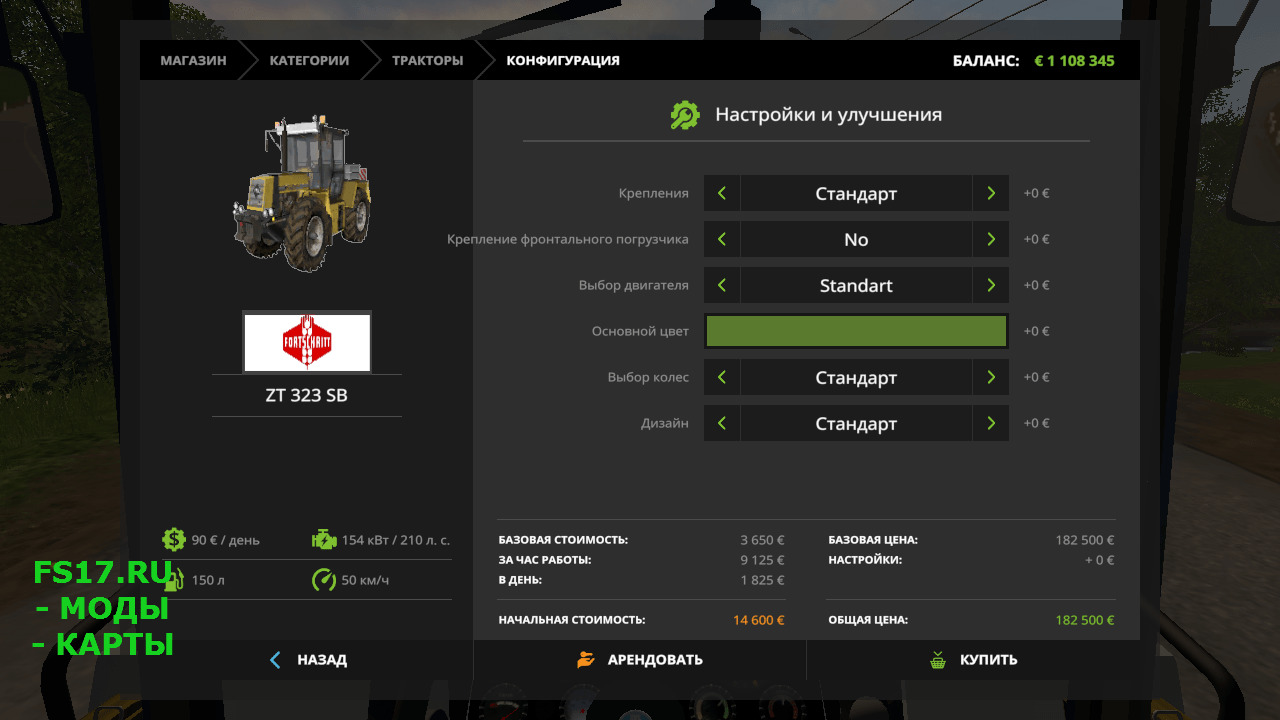This screenshot has width=1280, height=720.
Task: Click the Основной цвет label
Action: [x=640, y=331]
